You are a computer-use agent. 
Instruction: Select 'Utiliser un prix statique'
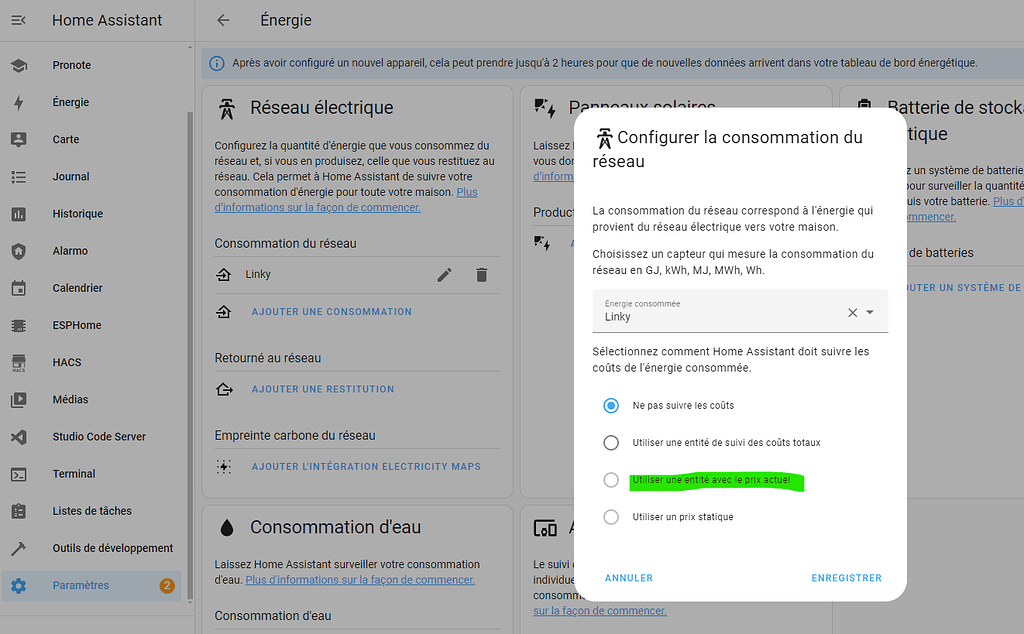pos(611,516)
